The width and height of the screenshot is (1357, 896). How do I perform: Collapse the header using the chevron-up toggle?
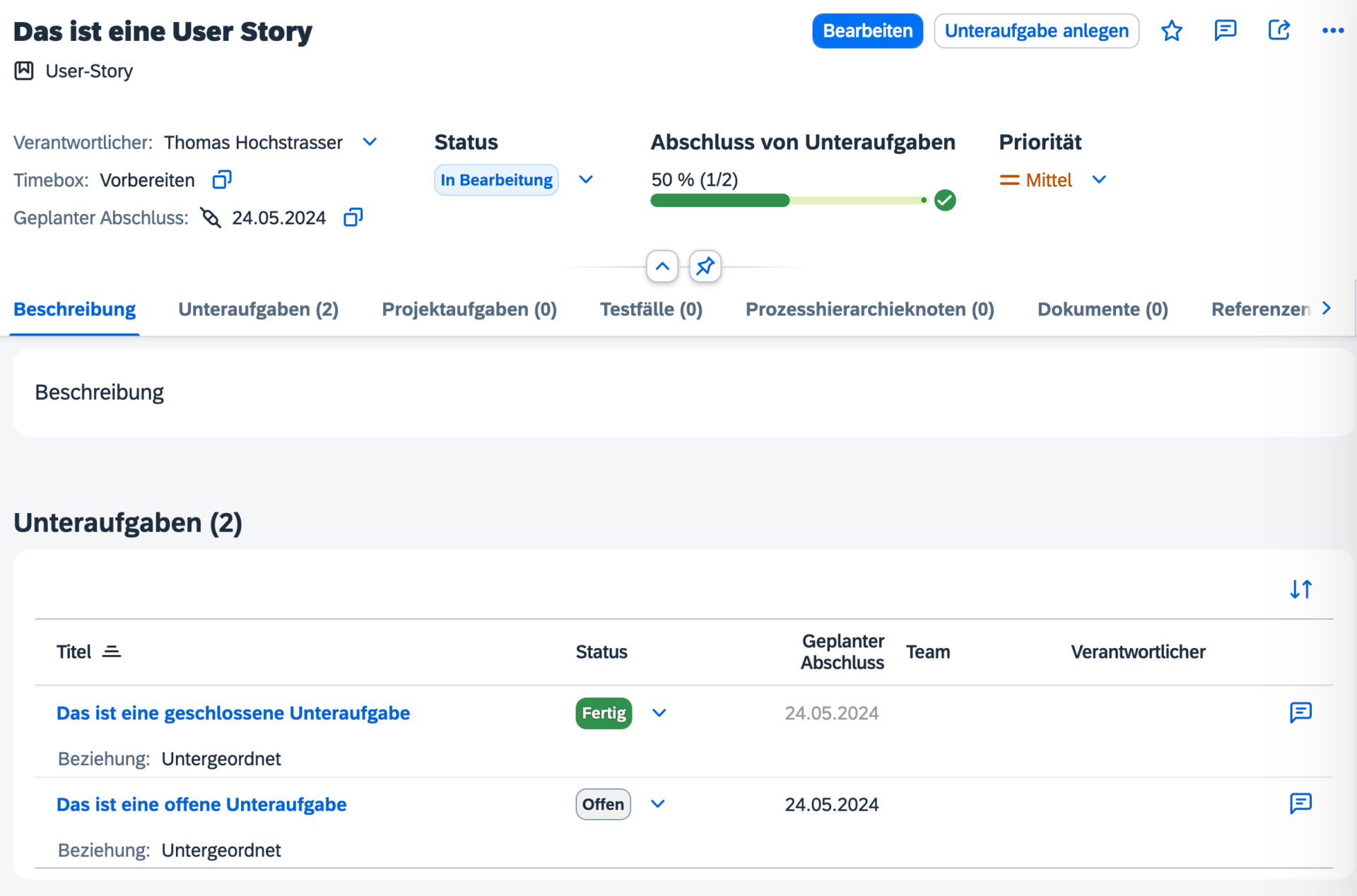coord(662,266)
